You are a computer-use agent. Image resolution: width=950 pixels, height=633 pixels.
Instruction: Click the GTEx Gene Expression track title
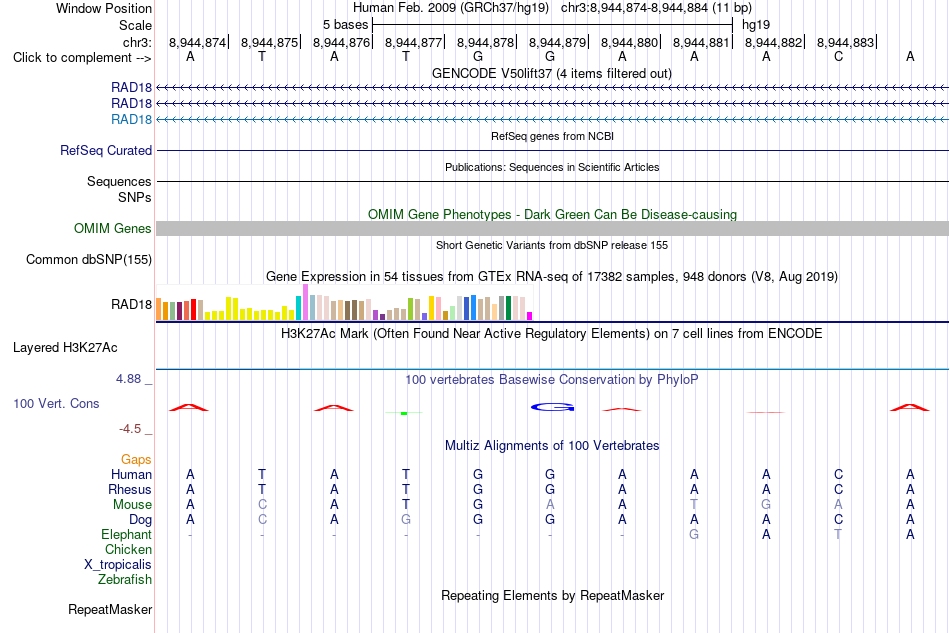pyautogui.click(x=552, y=277)
